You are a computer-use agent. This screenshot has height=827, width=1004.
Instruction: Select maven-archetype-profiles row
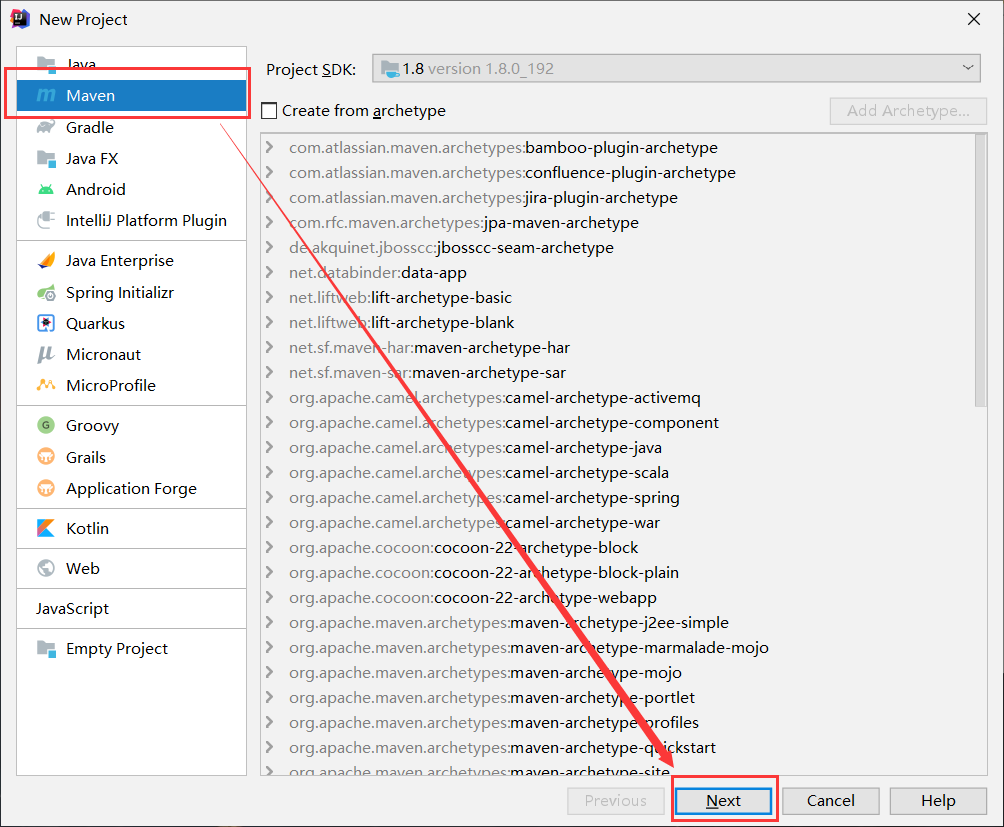(617, 722)
